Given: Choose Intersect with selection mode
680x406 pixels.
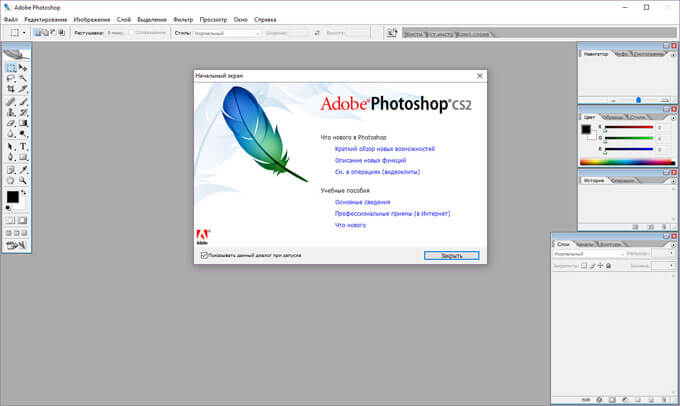Looking at the screenshot, I should click(x=62, y=33).
